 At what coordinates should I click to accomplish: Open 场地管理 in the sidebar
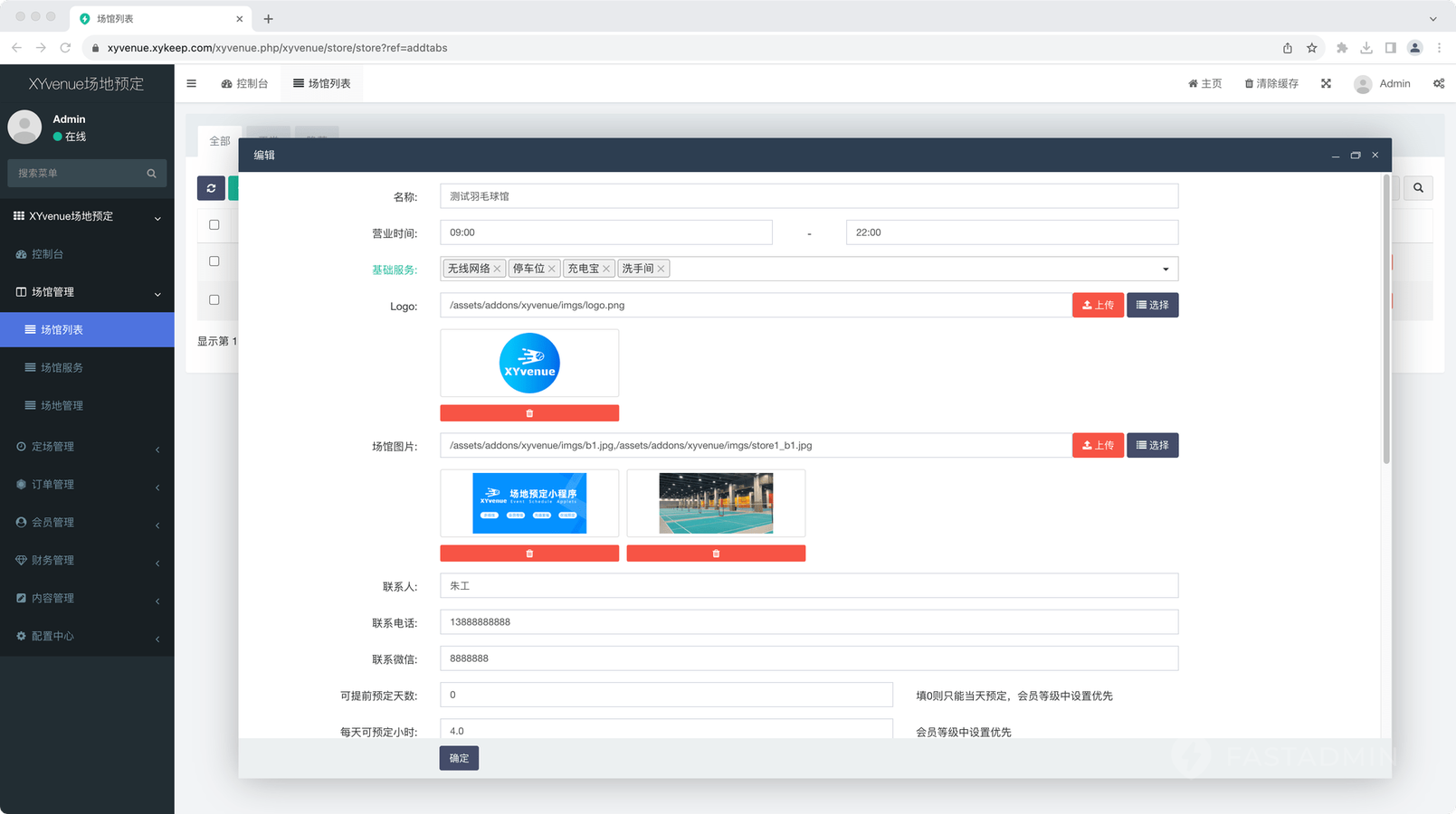click(62, 405)
